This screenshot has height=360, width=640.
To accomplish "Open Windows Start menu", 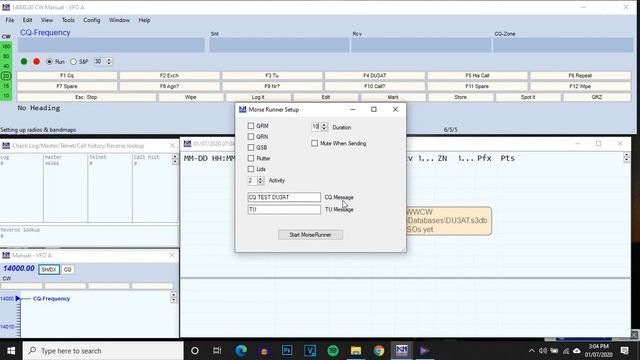I will 11,351.
